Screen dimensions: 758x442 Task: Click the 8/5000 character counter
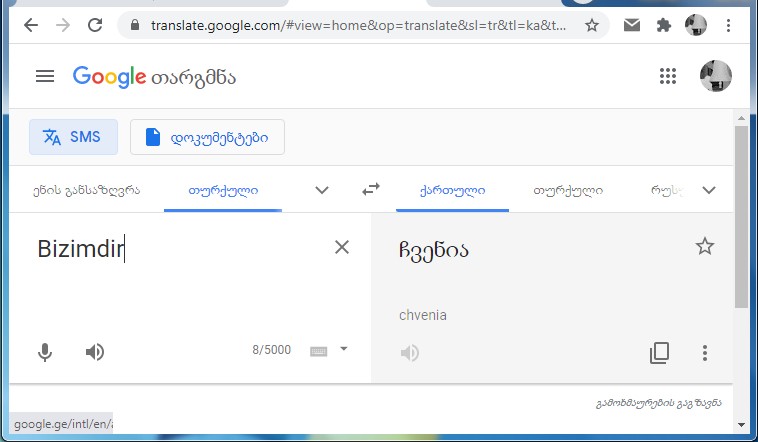(272, 350)
